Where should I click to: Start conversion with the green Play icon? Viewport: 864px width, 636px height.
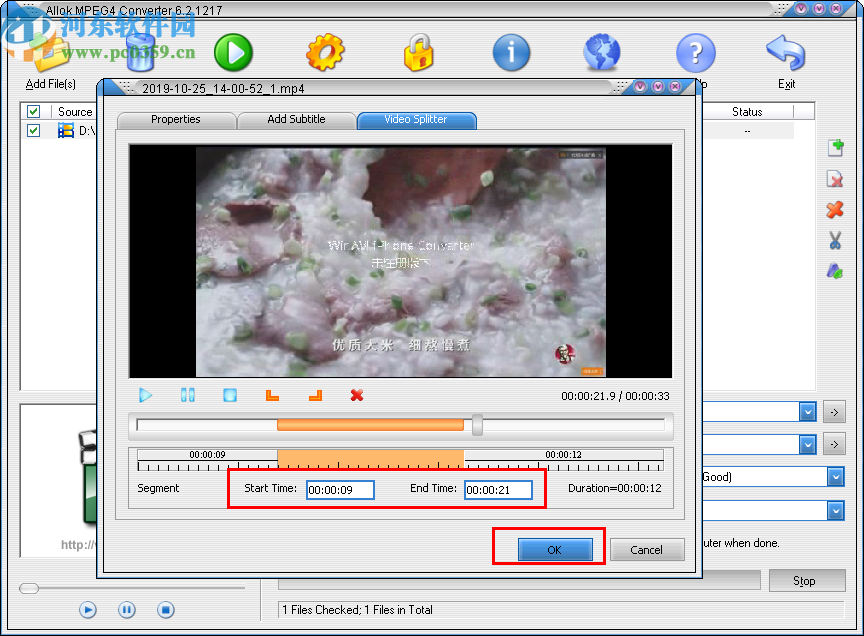pyautogui.click(x=233, y=52)
